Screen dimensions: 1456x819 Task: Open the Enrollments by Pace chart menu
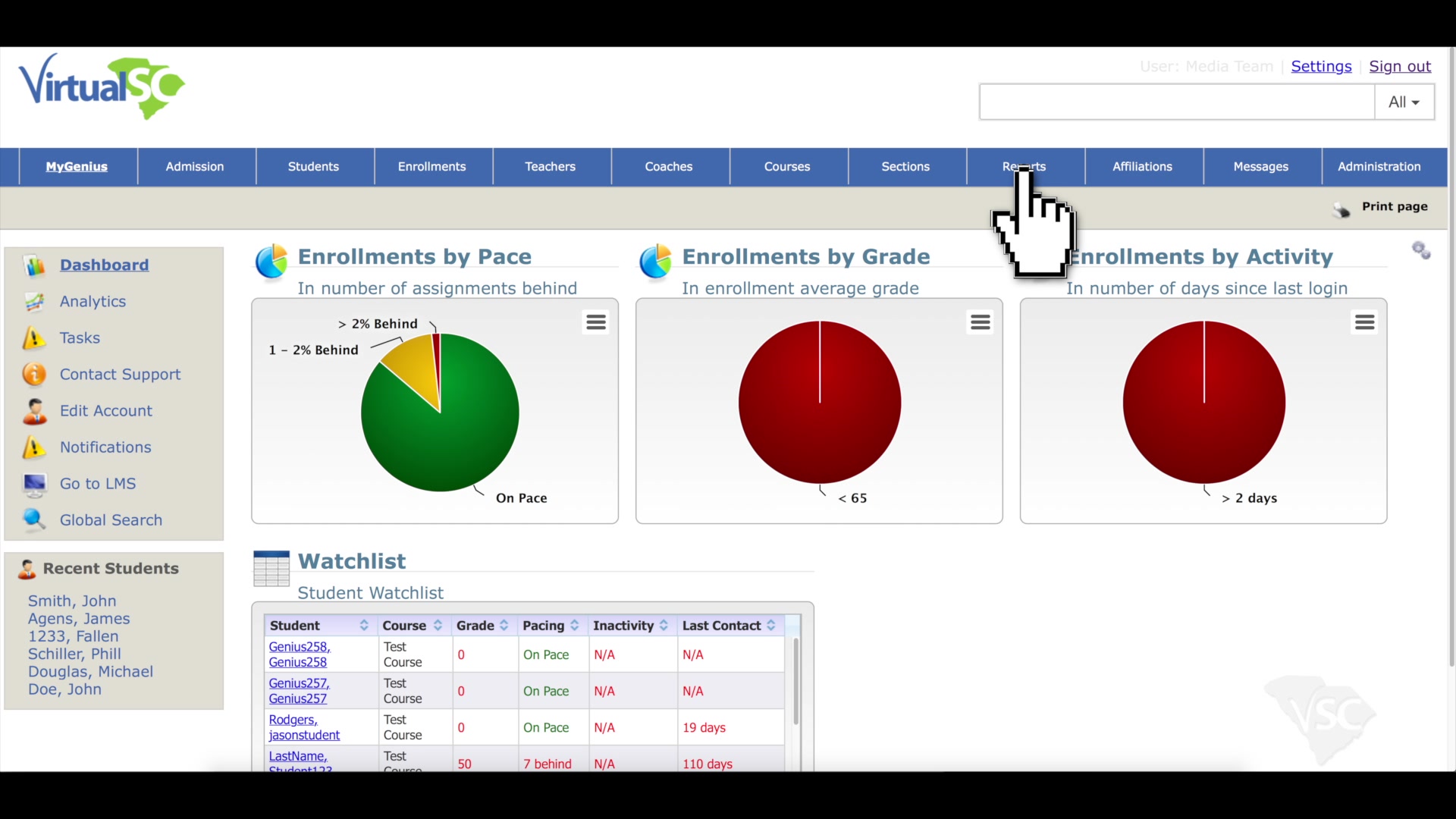coord(596,322)
